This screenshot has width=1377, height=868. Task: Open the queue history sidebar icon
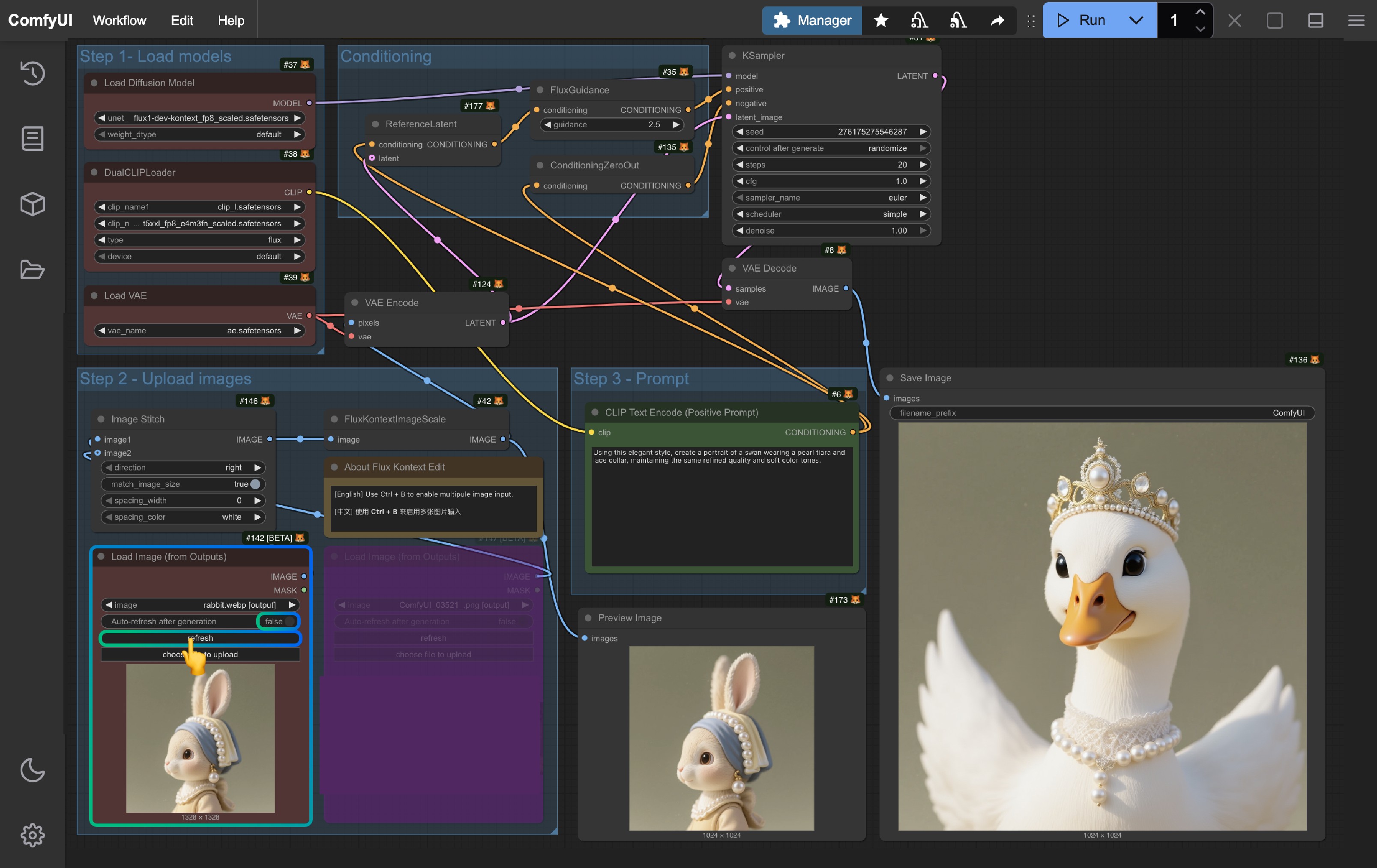[x=33, y=73]
